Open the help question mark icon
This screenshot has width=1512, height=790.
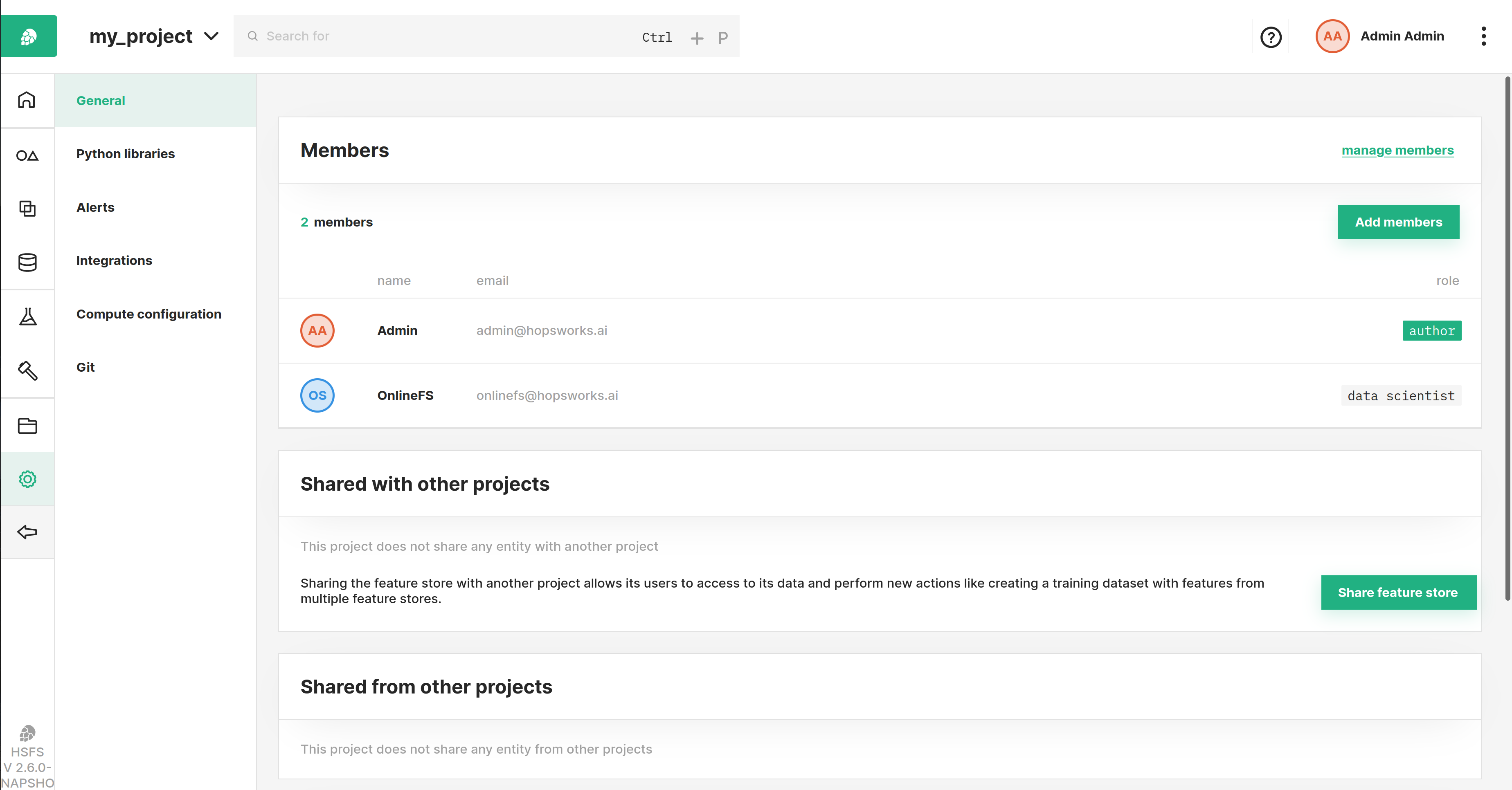1271,37
